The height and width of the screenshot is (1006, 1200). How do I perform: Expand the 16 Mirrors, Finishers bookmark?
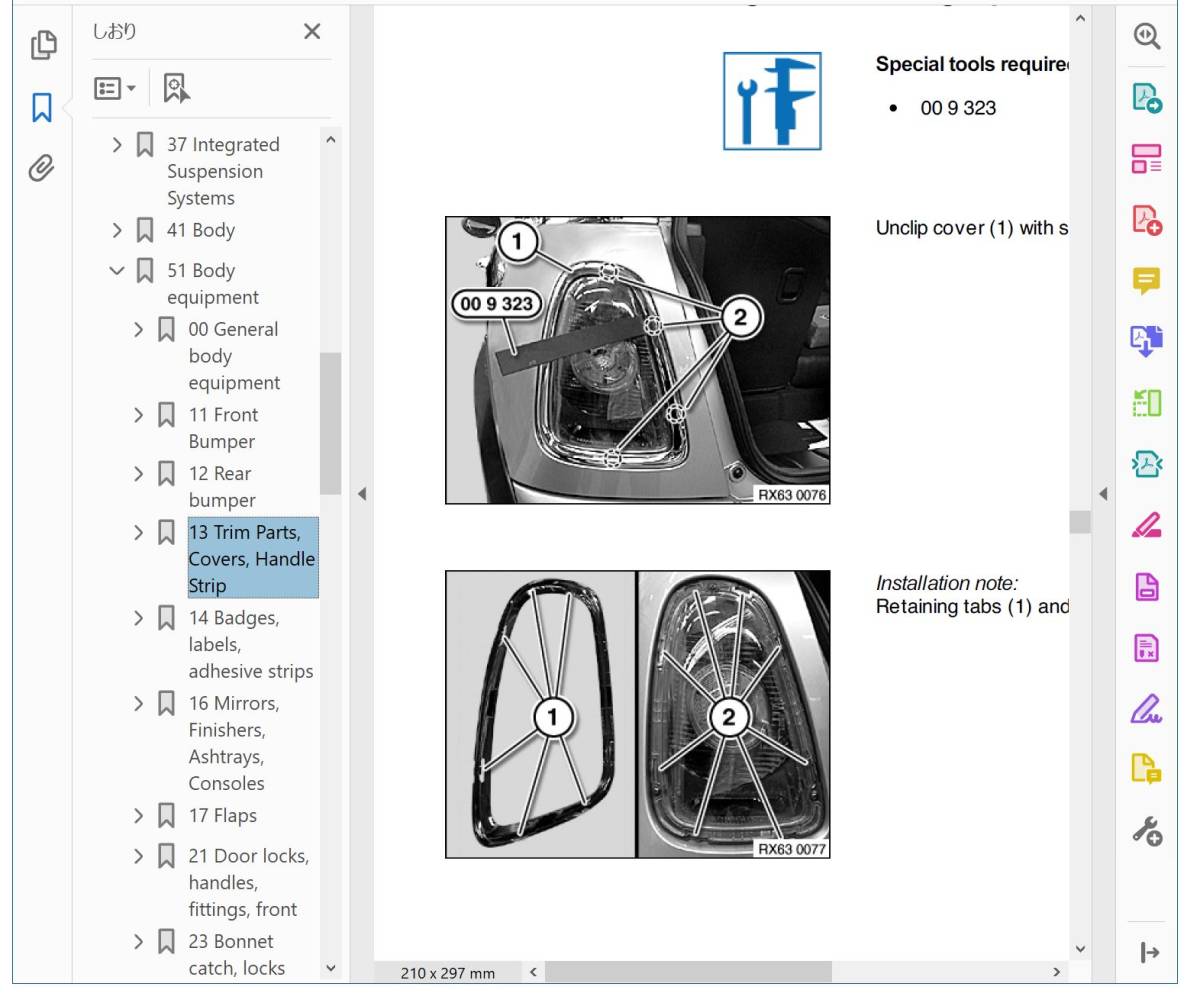tap(139, 703)
